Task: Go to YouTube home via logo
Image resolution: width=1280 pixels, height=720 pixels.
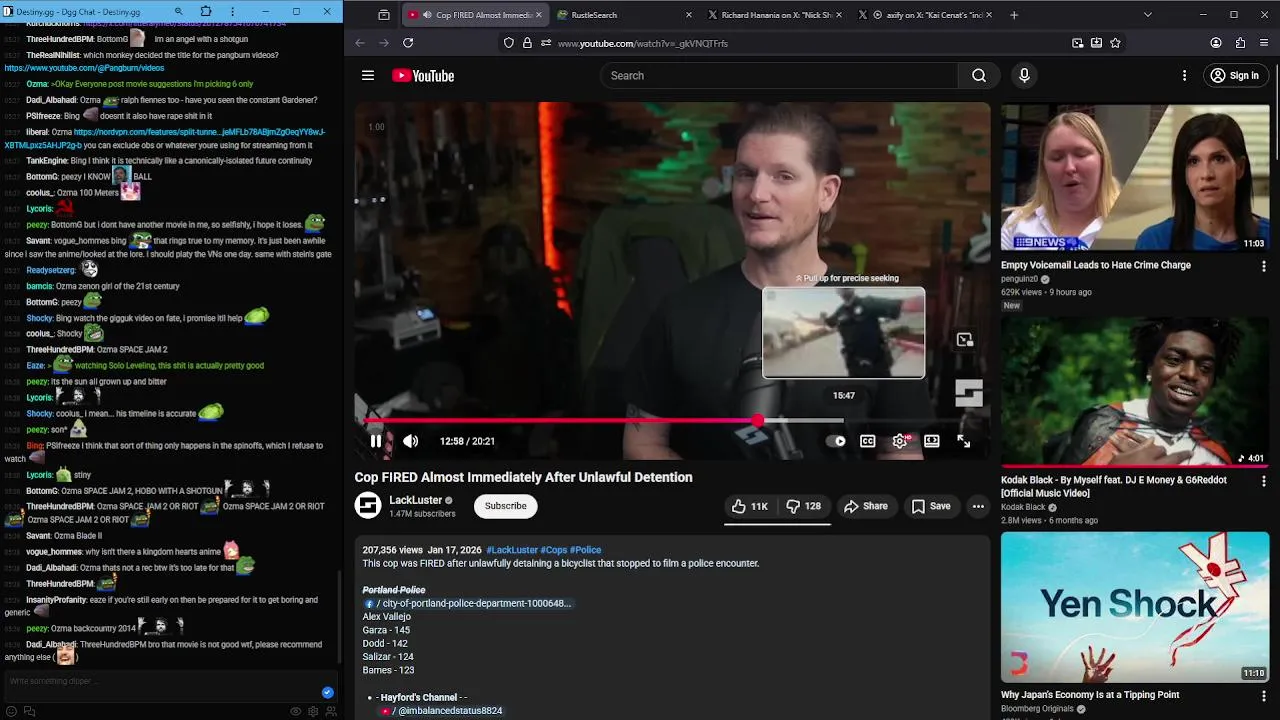Action: [x=423, y=76]
